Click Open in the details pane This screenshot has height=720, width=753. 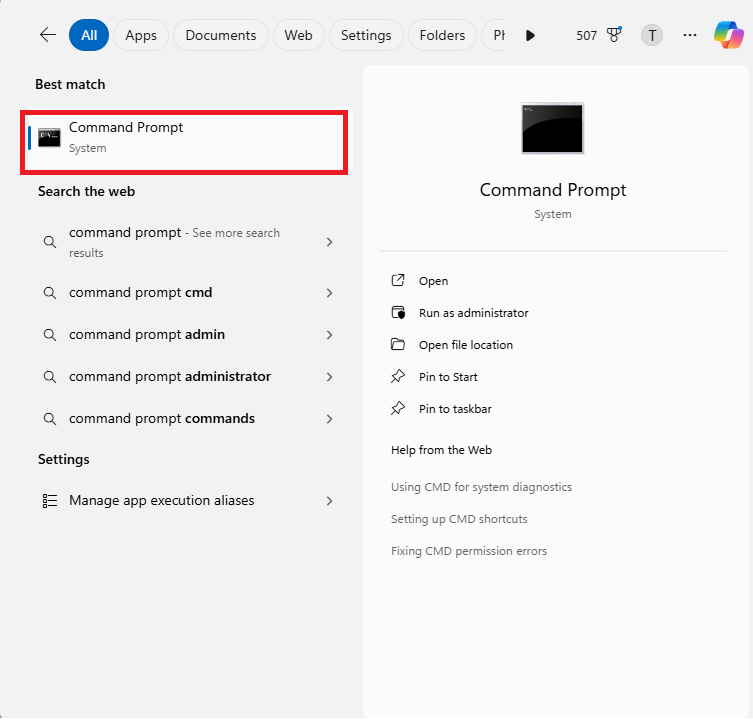tap(433, 281)
